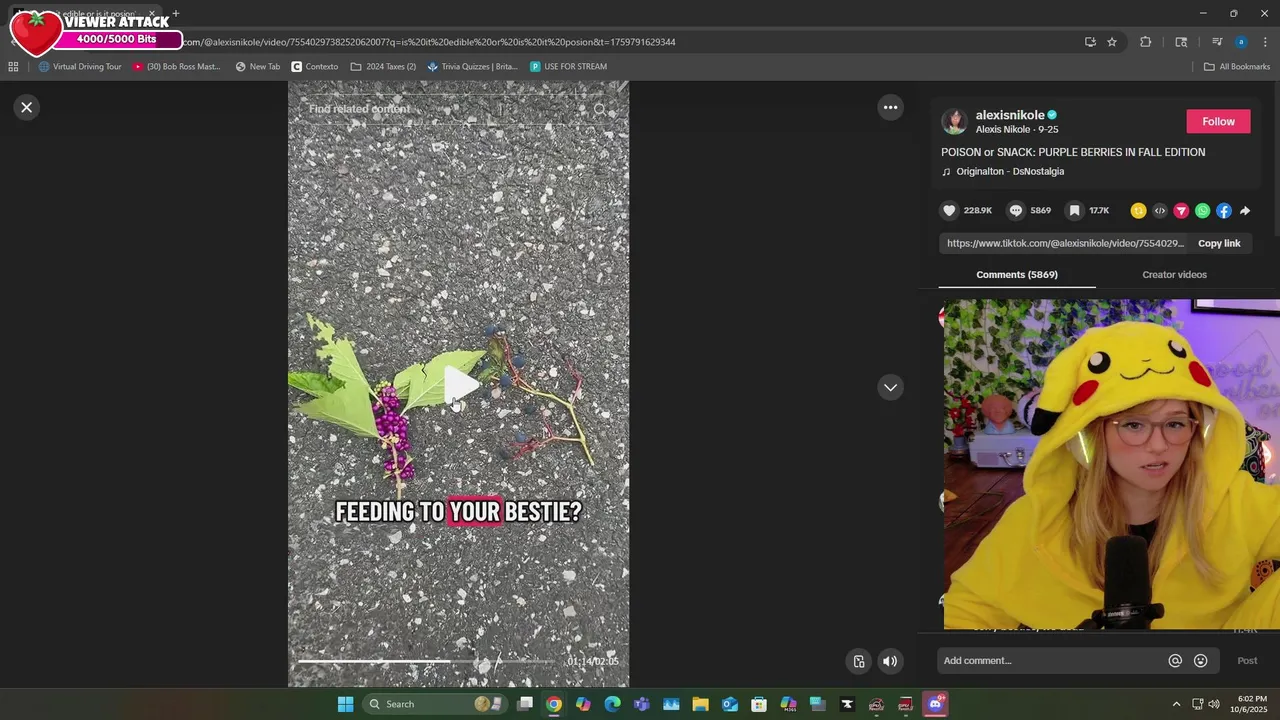Go to next video with down chevron

890,387
